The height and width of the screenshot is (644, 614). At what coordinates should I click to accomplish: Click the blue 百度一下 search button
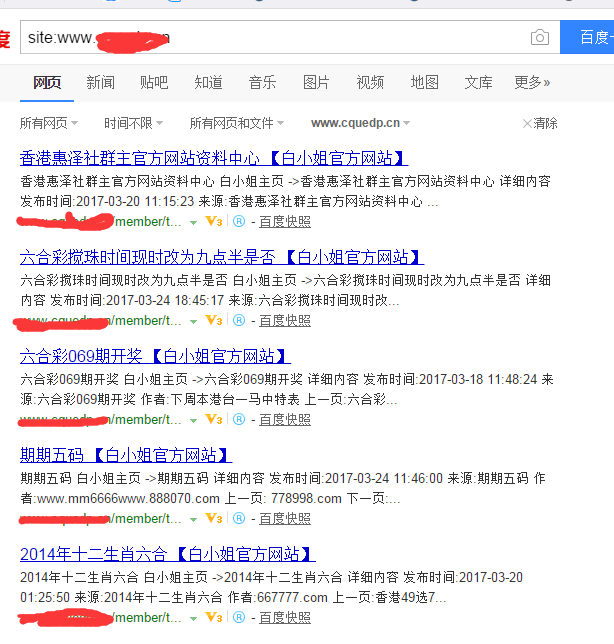(x=587, y=37)
